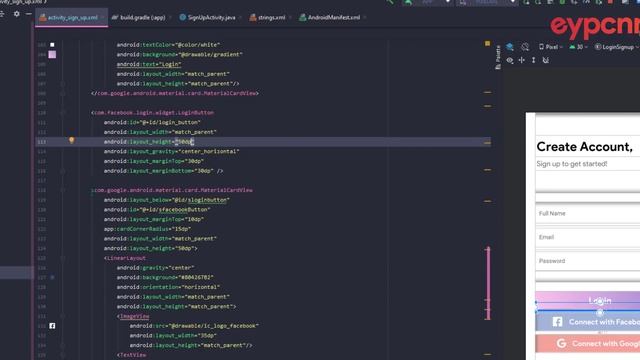Click the android:gravity center code line
This screenshot has height=360, width=640.
tap(155, 268)
